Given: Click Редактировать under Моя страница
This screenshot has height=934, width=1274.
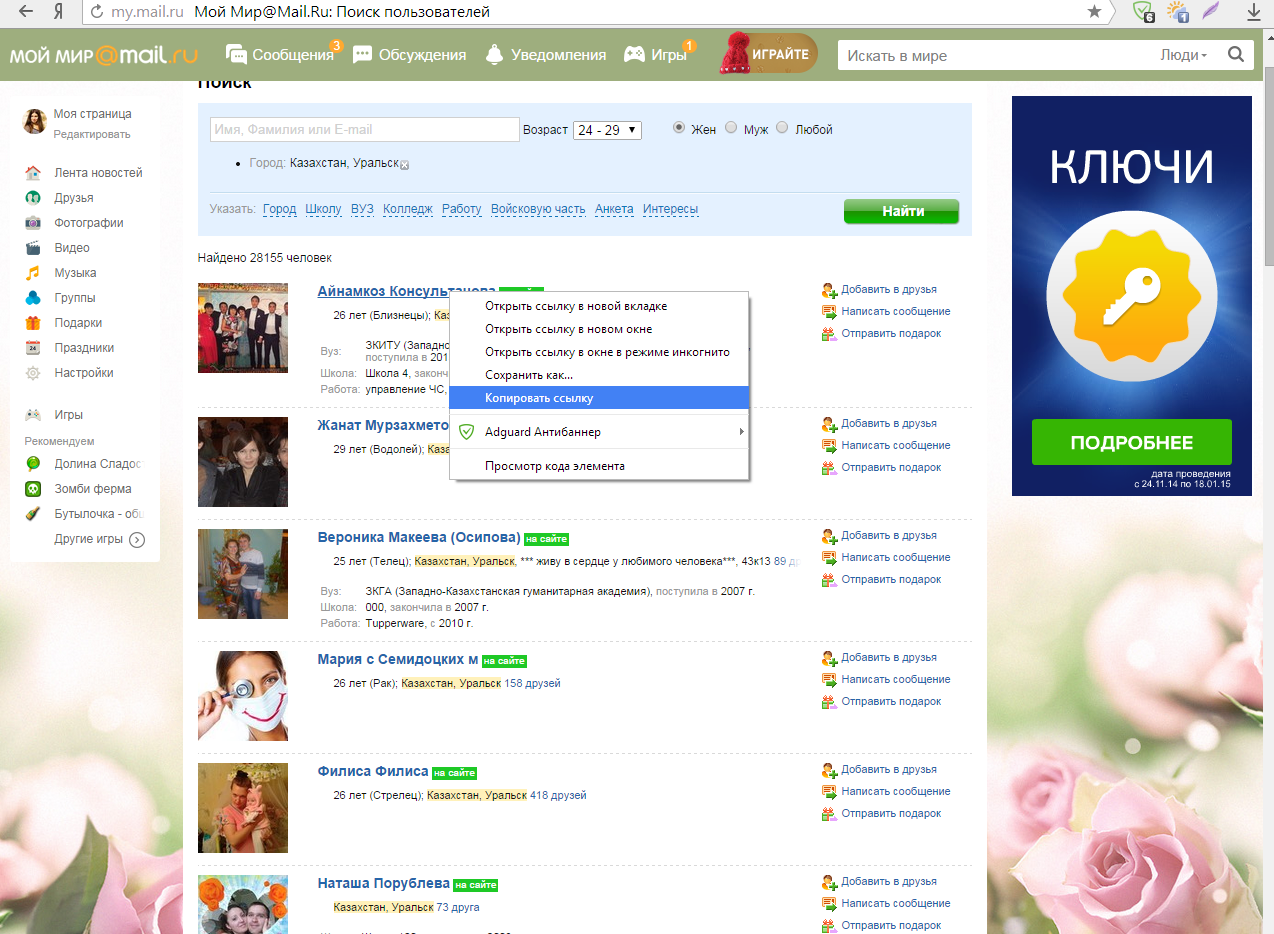Looking at the screenshot, I should tap(92, 134).
